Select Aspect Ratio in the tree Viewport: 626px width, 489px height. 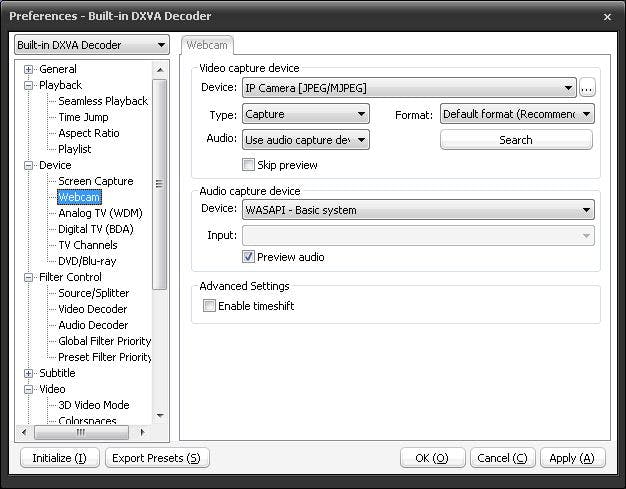coord(89,133)
